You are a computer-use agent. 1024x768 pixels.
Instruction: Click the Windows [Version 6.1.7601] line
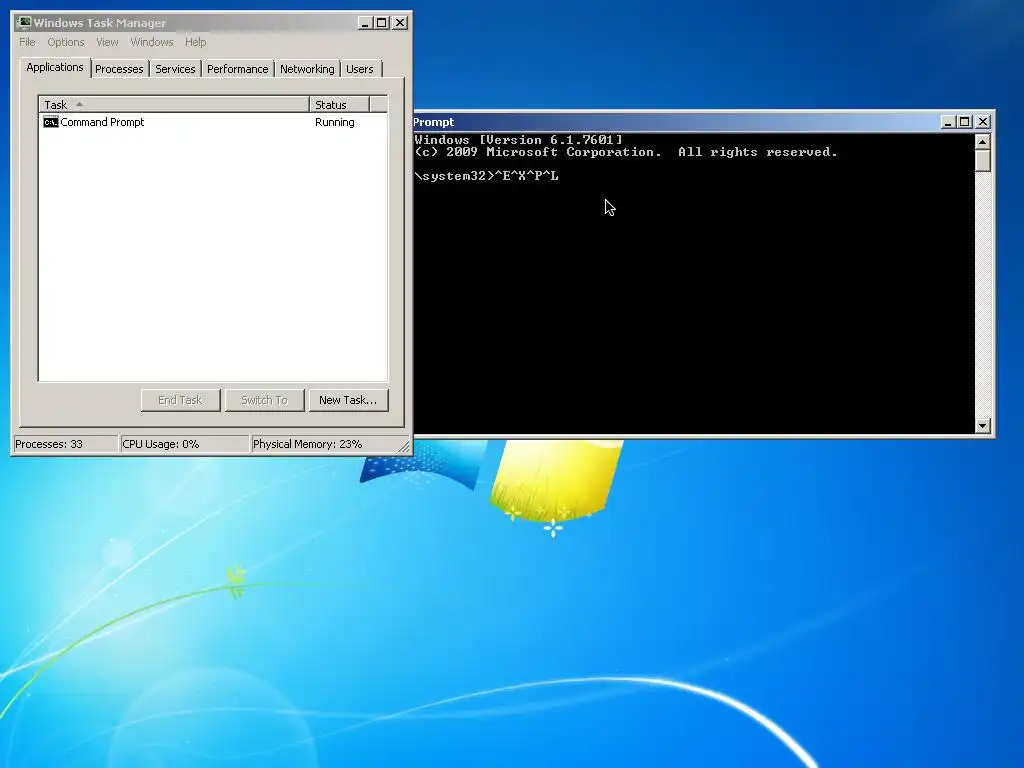coord(519,140)
